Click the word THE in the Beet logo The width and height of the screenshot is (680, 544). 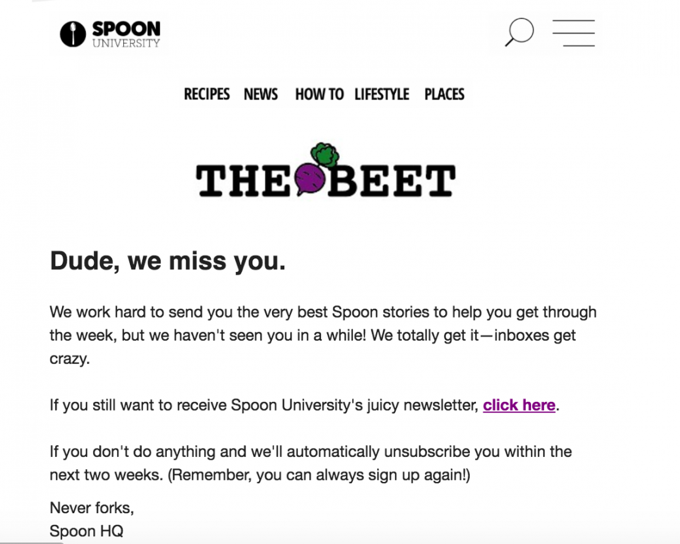point(244,180)
